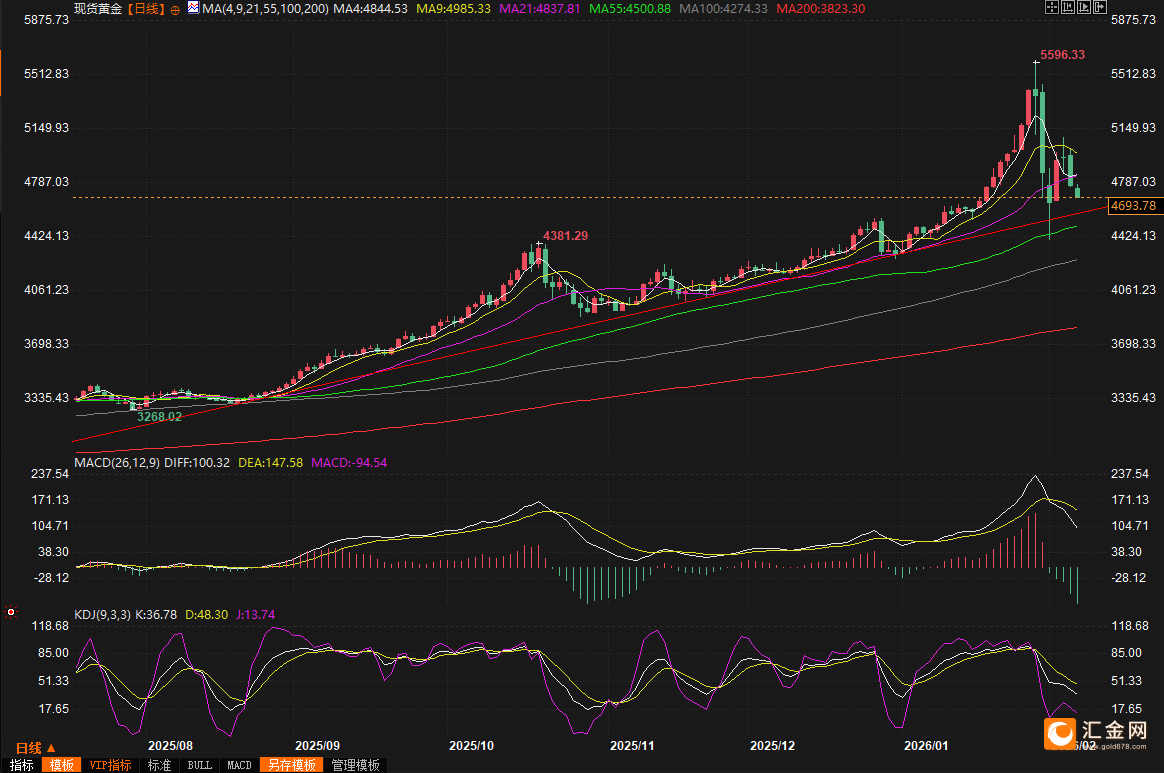Toggle the 指标 indicator tab
The image size is (1164, 773).
pyautogui.click(x=20, y=765)
